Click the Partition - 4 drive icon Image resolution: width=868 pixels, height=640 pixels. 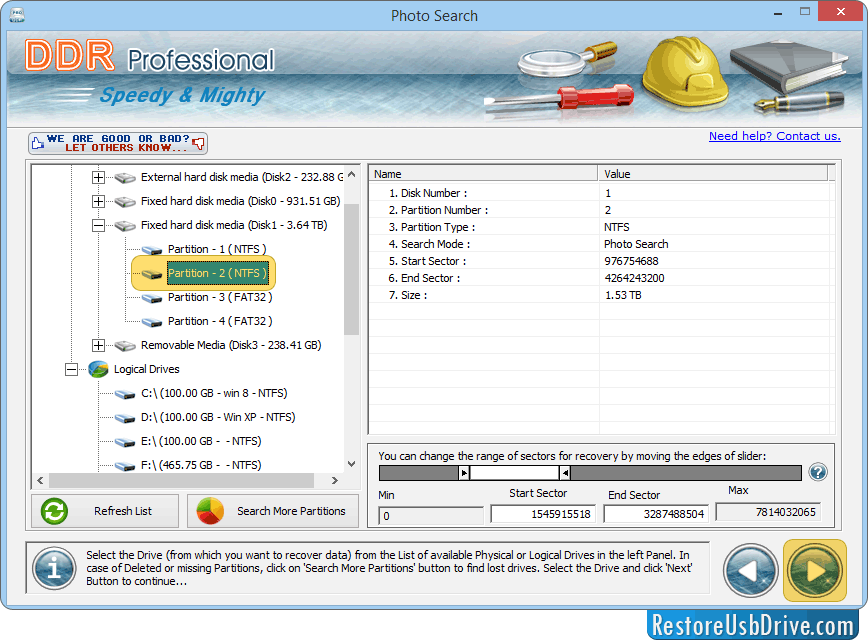tap(152, 322)
